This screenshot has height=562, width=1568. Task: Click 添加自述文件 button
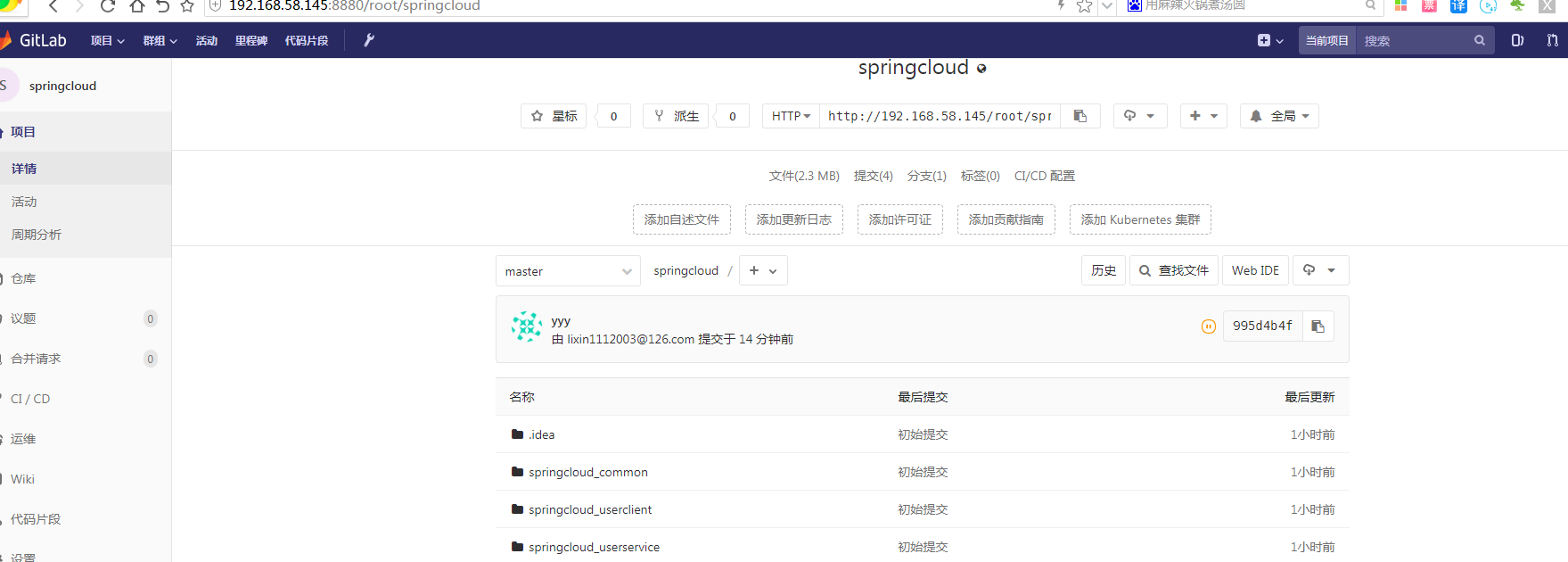coord(682,219)
